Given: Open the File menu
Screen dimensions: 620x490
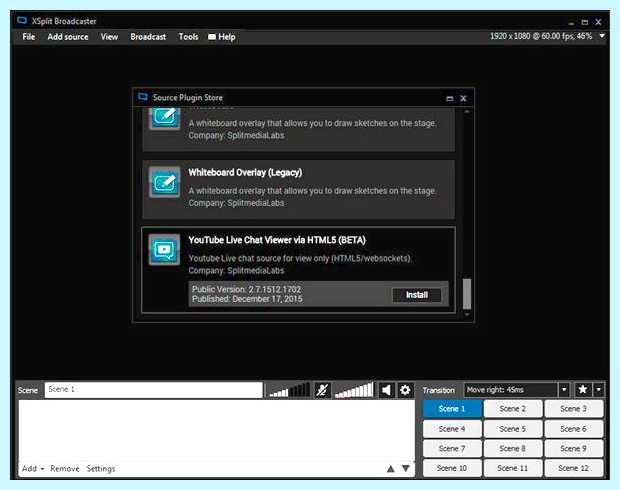Looking at the screenshot, I should tap(28, 37).
